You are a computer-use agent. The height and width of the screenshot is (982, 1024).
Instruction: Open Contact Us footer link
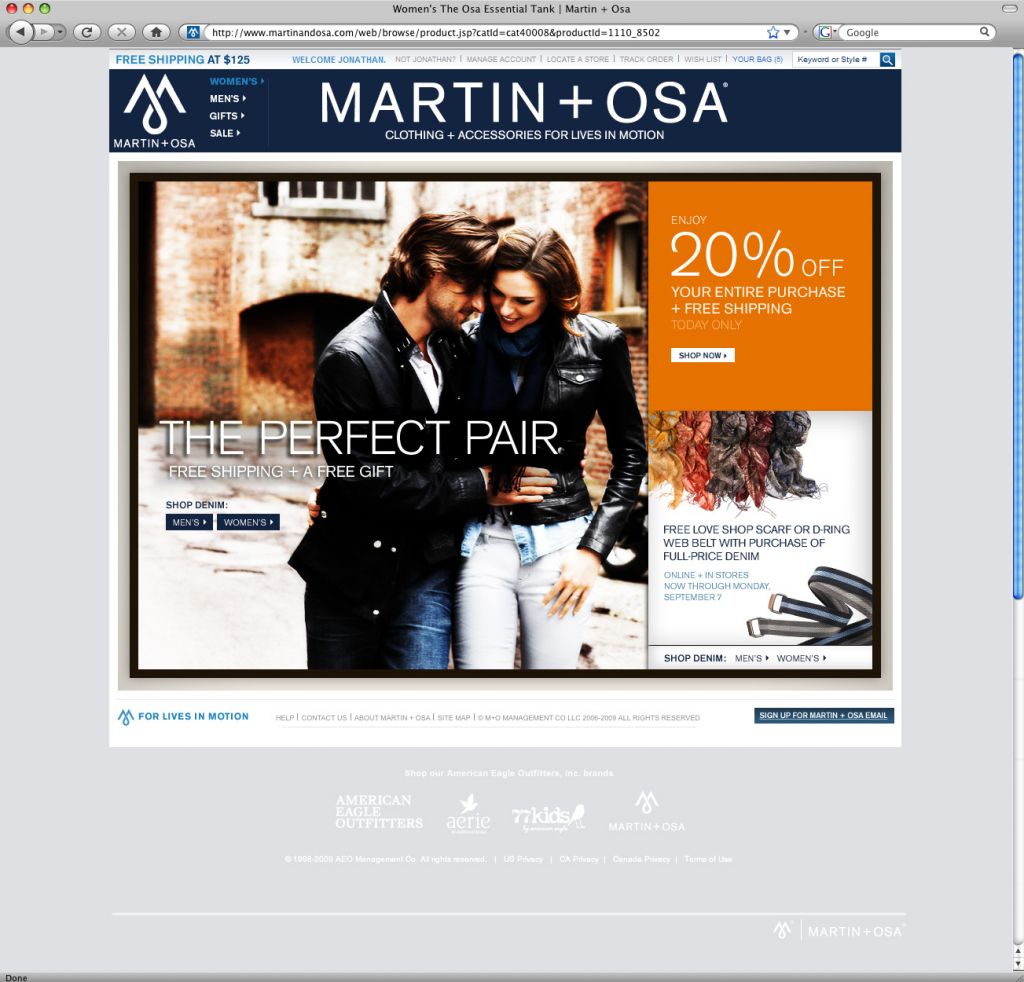[324, 718]
